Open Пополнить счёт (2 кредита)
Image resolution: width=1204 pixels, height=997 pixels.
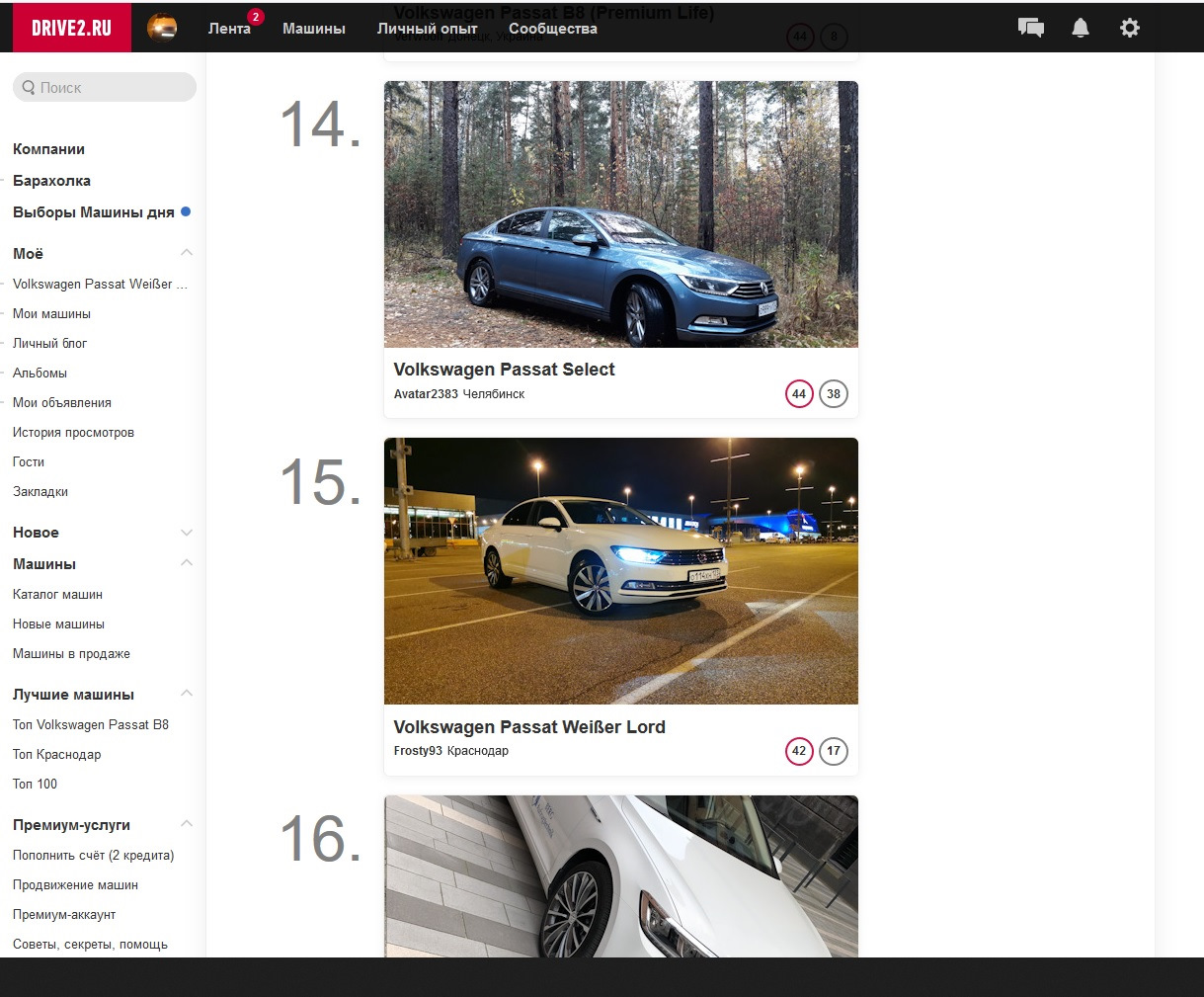tap(93, 855)
